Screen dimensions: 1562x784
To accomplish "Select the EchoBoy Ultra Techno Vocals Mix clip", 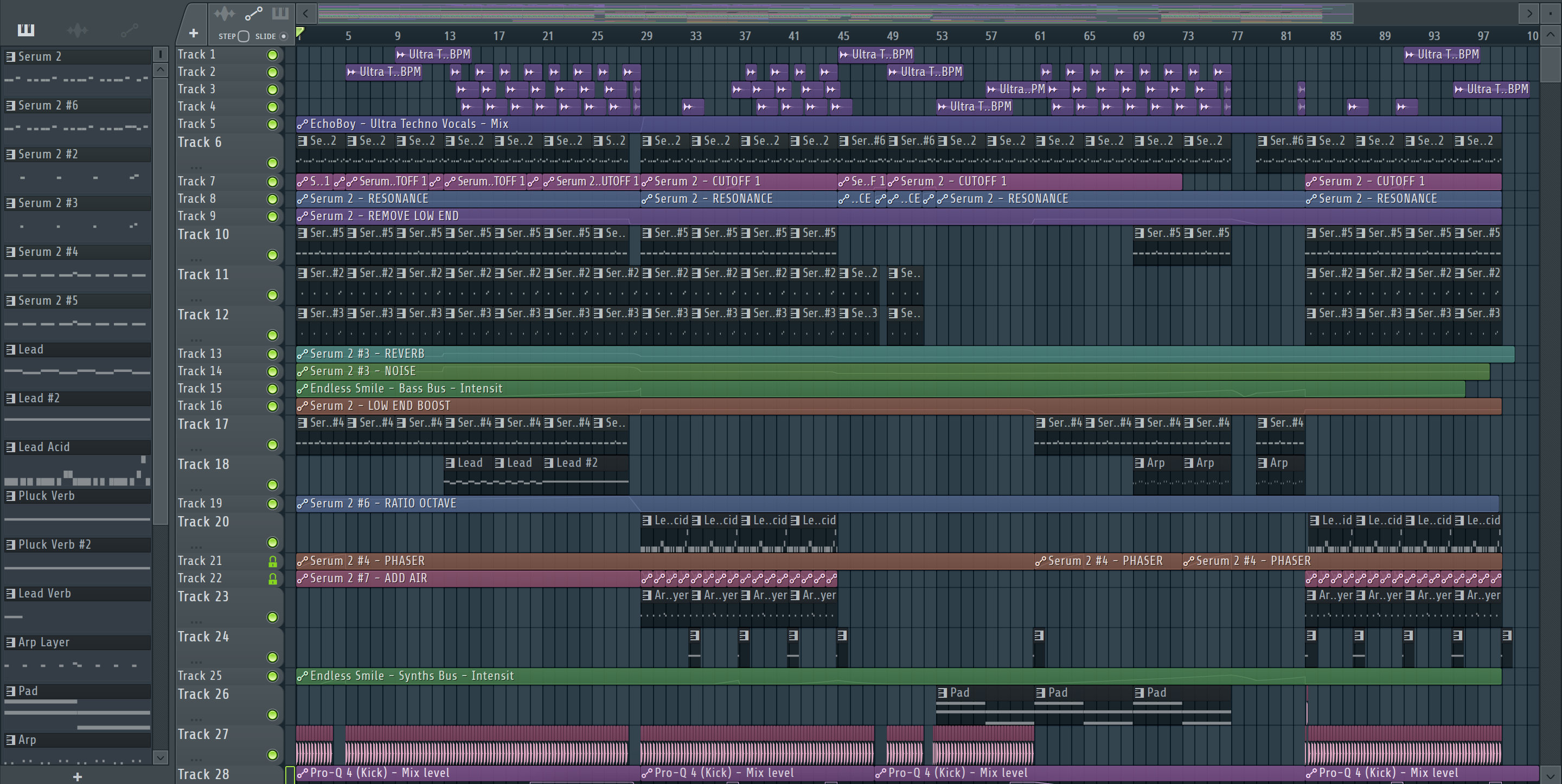I will (899, 124).
